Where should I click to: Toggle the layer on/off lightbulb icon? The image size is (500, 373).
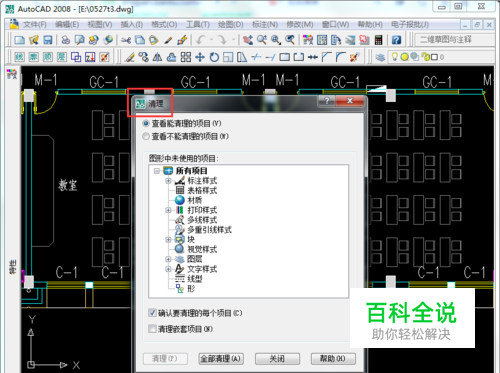(395, 57)
